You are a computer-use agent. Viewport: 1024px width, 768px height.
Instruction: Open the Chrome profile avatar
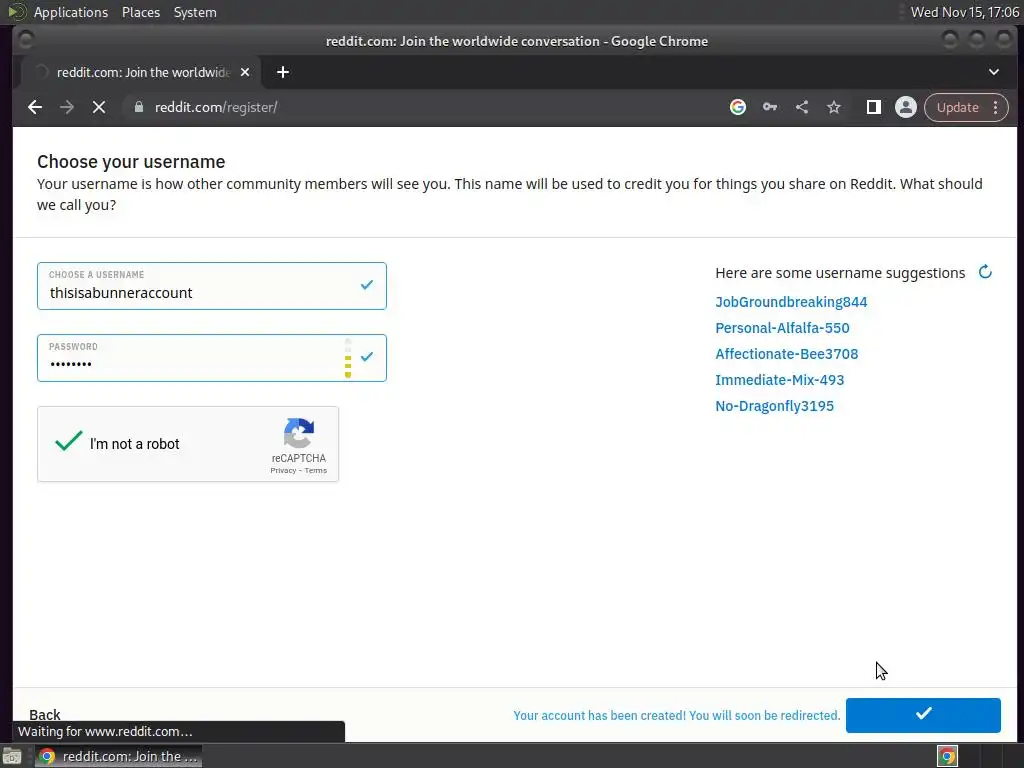pos(906,107)
